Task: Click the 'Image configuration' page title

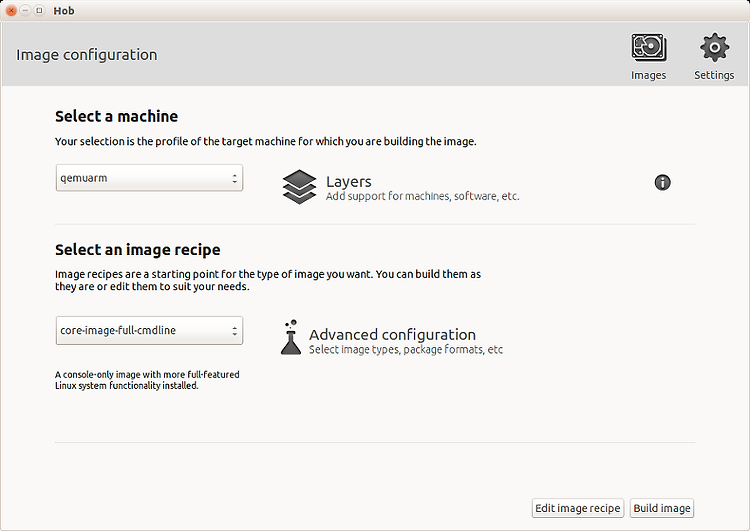Action: pyautogui.click(x=87, y=55)
